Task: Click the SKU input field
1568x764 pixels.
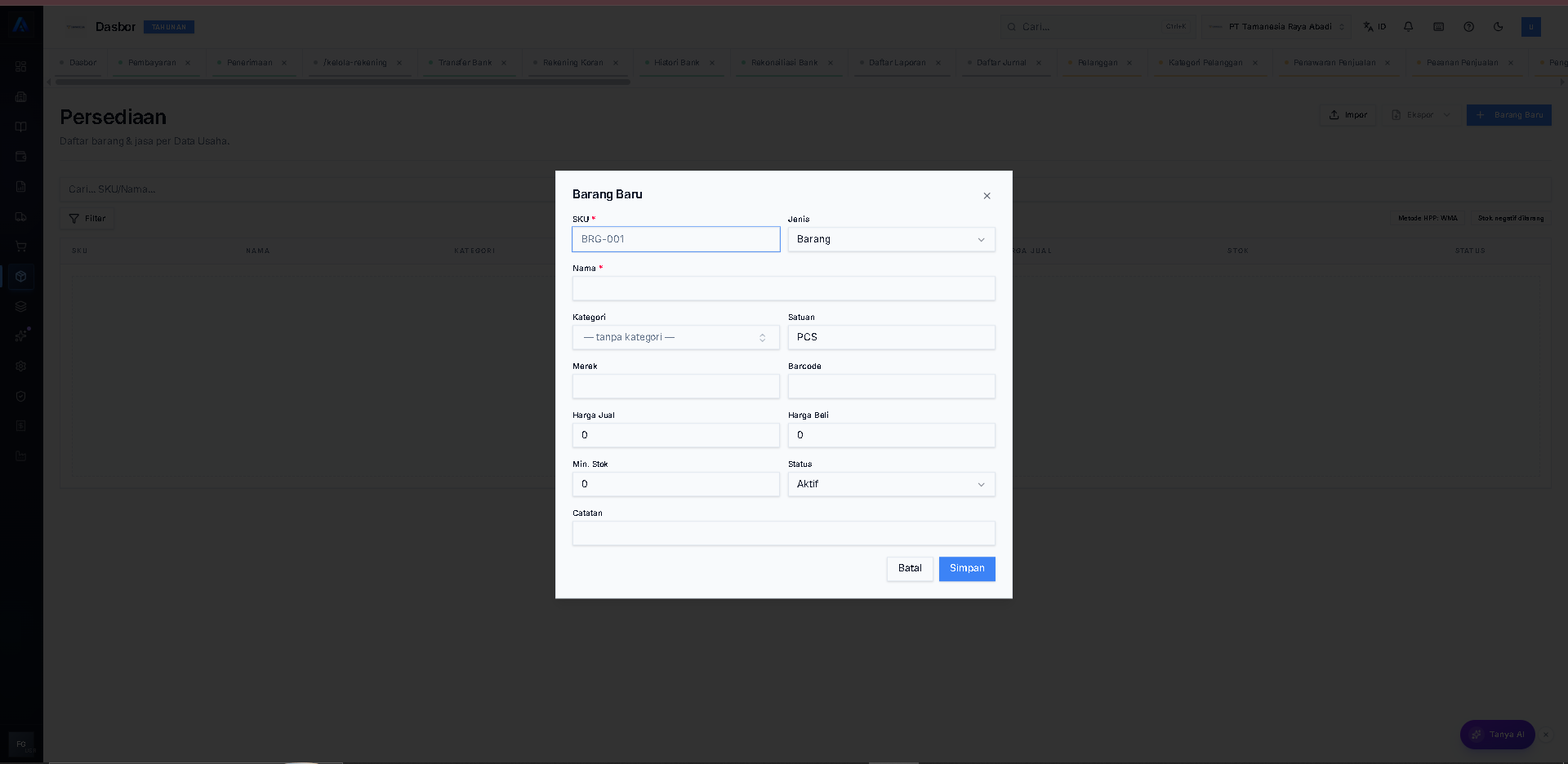Action: (676, 239)
